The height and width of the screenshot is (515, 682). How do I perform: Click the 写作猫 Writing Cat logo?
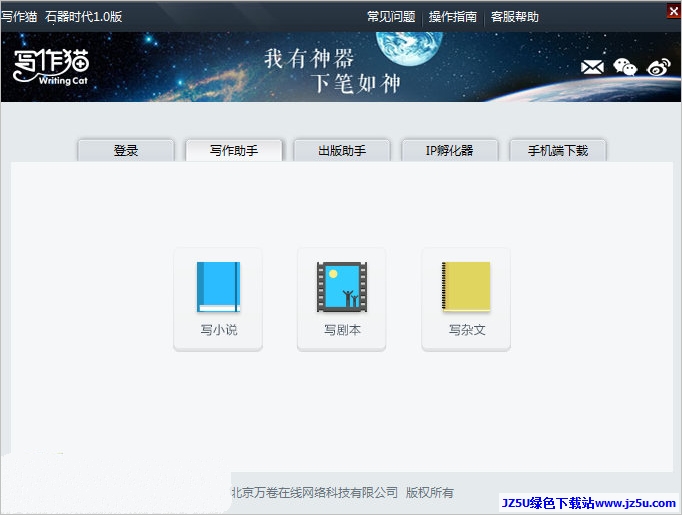(51, 67)
